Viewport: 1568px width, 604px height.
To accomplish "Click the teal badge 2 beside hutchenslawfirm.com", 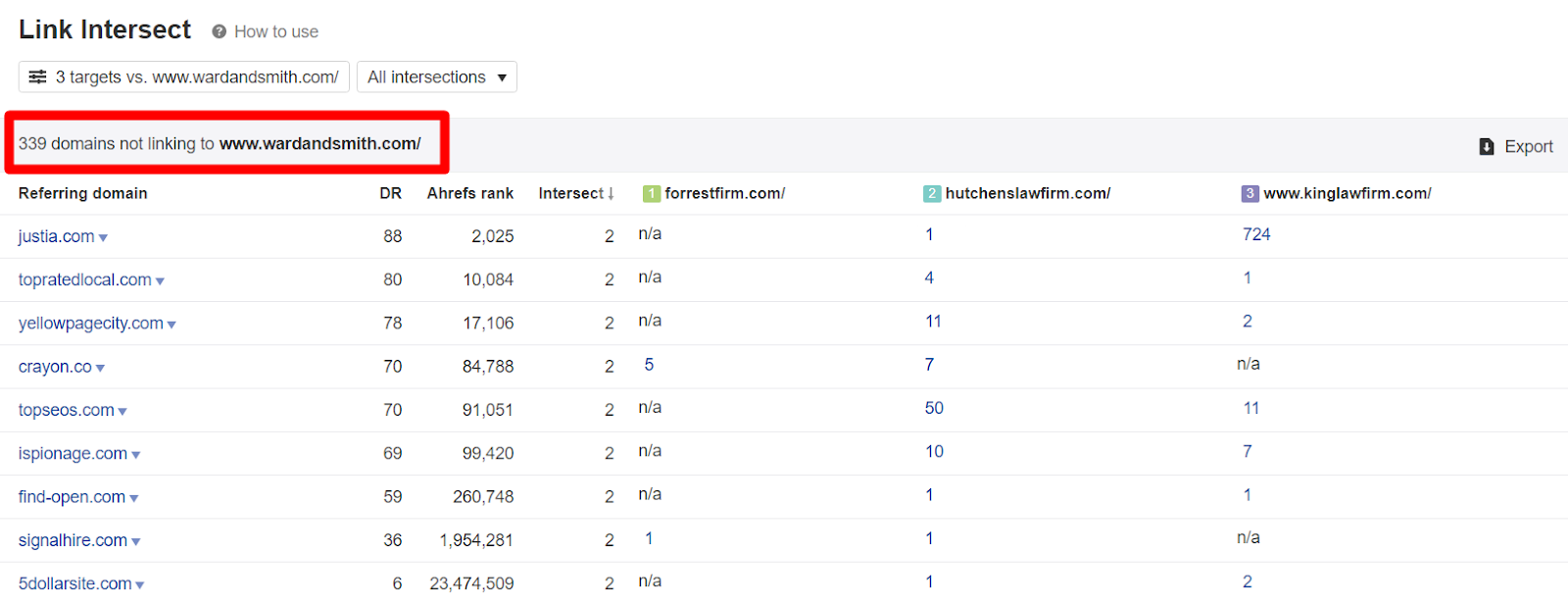I will tap(932, 194).
